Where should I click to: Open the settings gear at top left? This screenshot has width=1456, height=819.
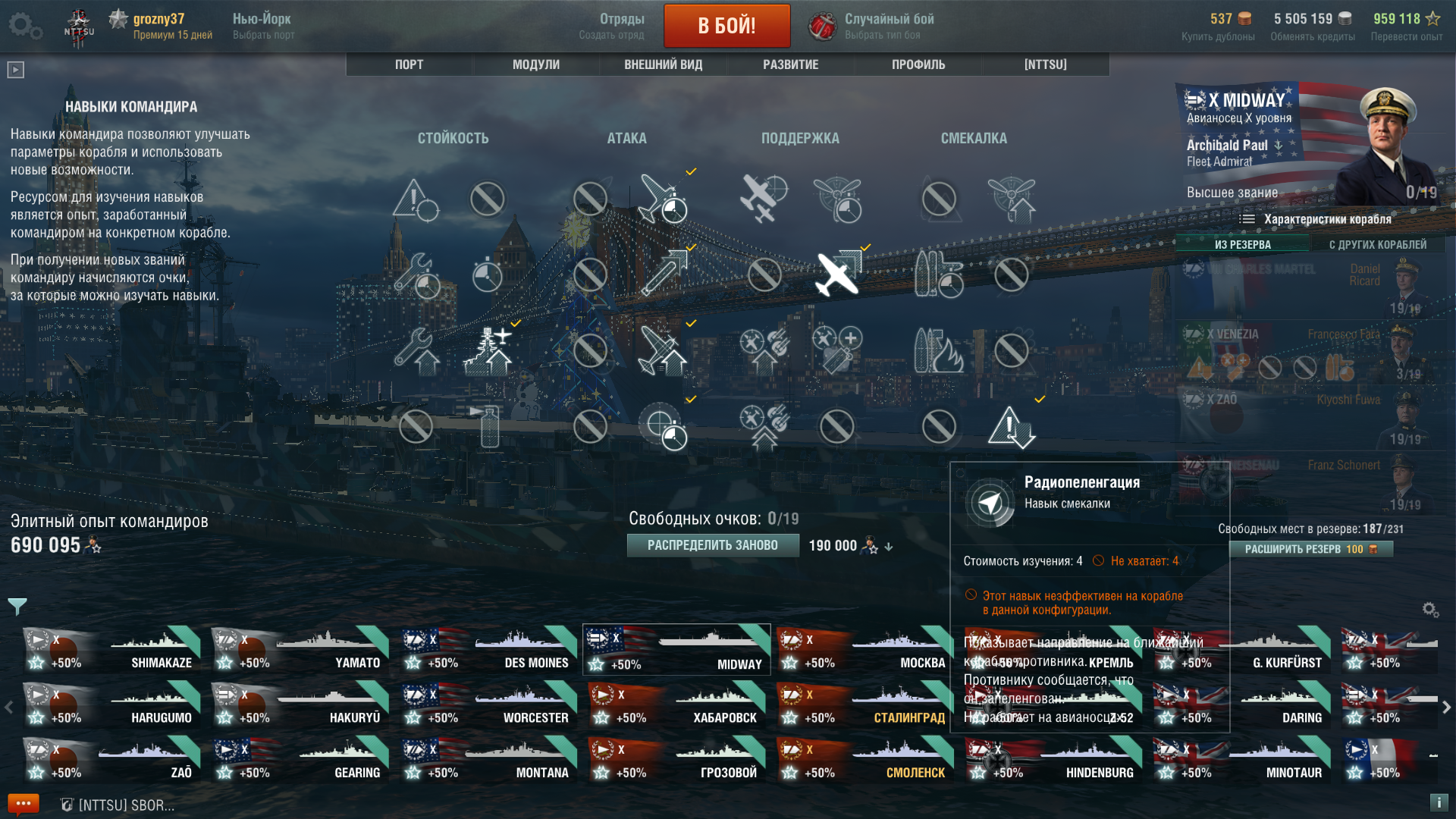[25, 26]
